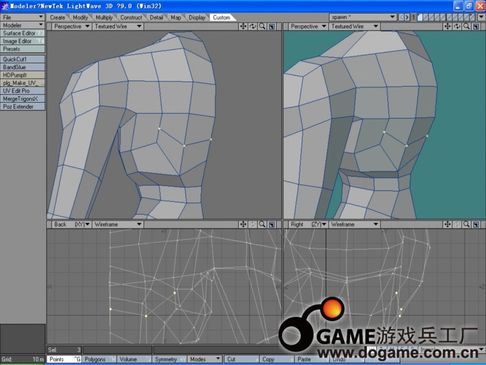The width and height of the screenshot is (486, 365).
Task: Open the Image Editor
Action: pyautogui.click(x=23, y=41)
